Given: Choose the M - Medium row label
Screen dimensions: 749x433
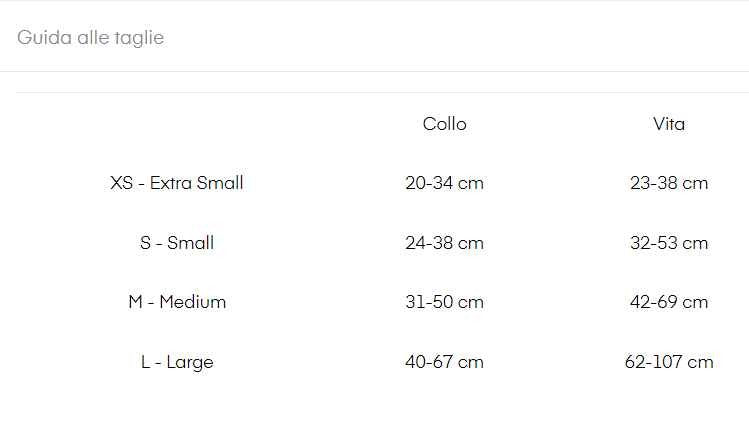Looking at the screenshot, I should pos(177,302).
